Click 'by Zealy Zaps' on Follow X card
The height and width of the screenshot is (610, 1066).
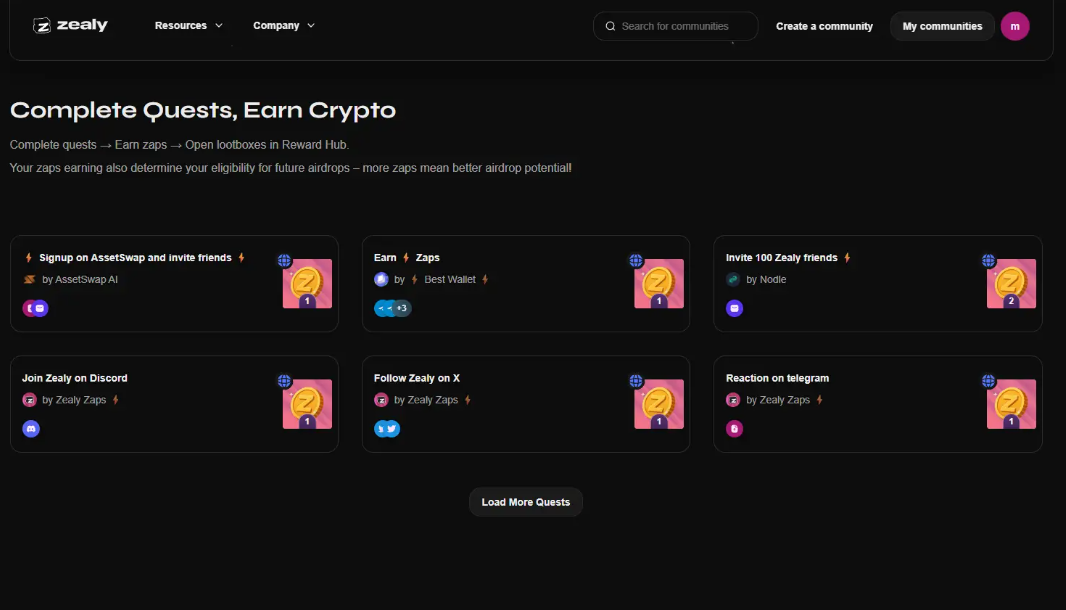click(x=426, y=400)
